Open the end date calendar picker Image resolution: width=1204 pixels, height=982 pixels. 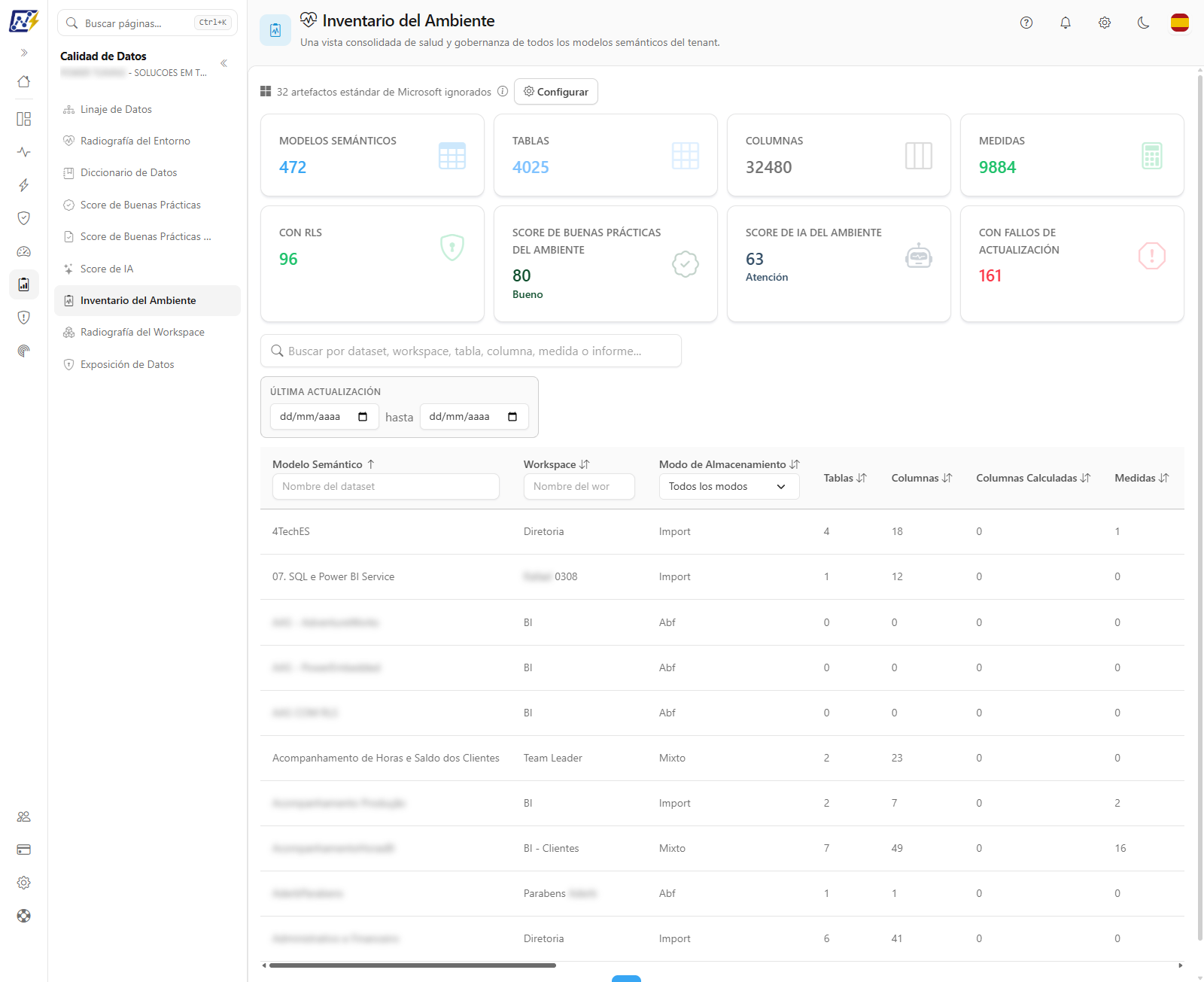coord(512,417)
